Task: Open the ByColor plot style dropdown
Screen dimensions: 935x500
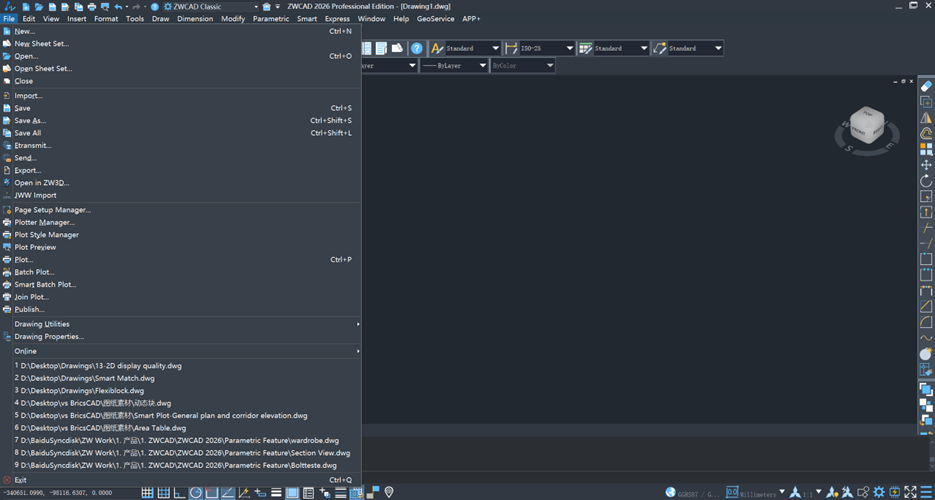Action: [549, 66]
